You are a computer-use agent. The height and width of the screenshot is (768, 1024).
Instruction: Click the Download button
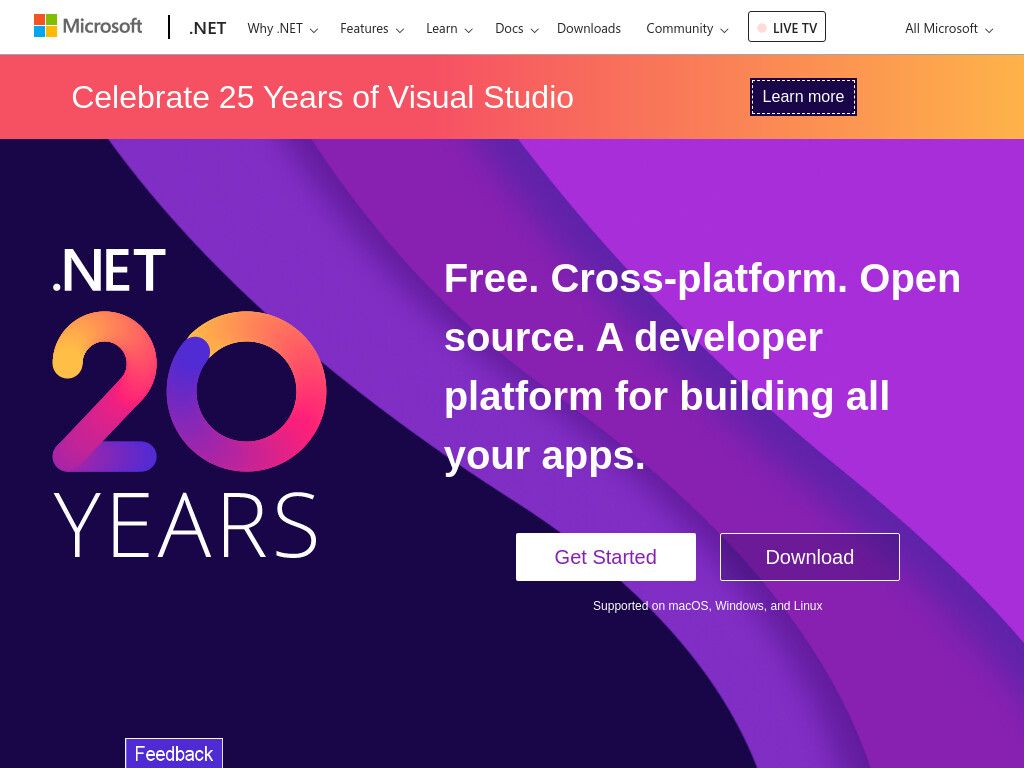809,556
